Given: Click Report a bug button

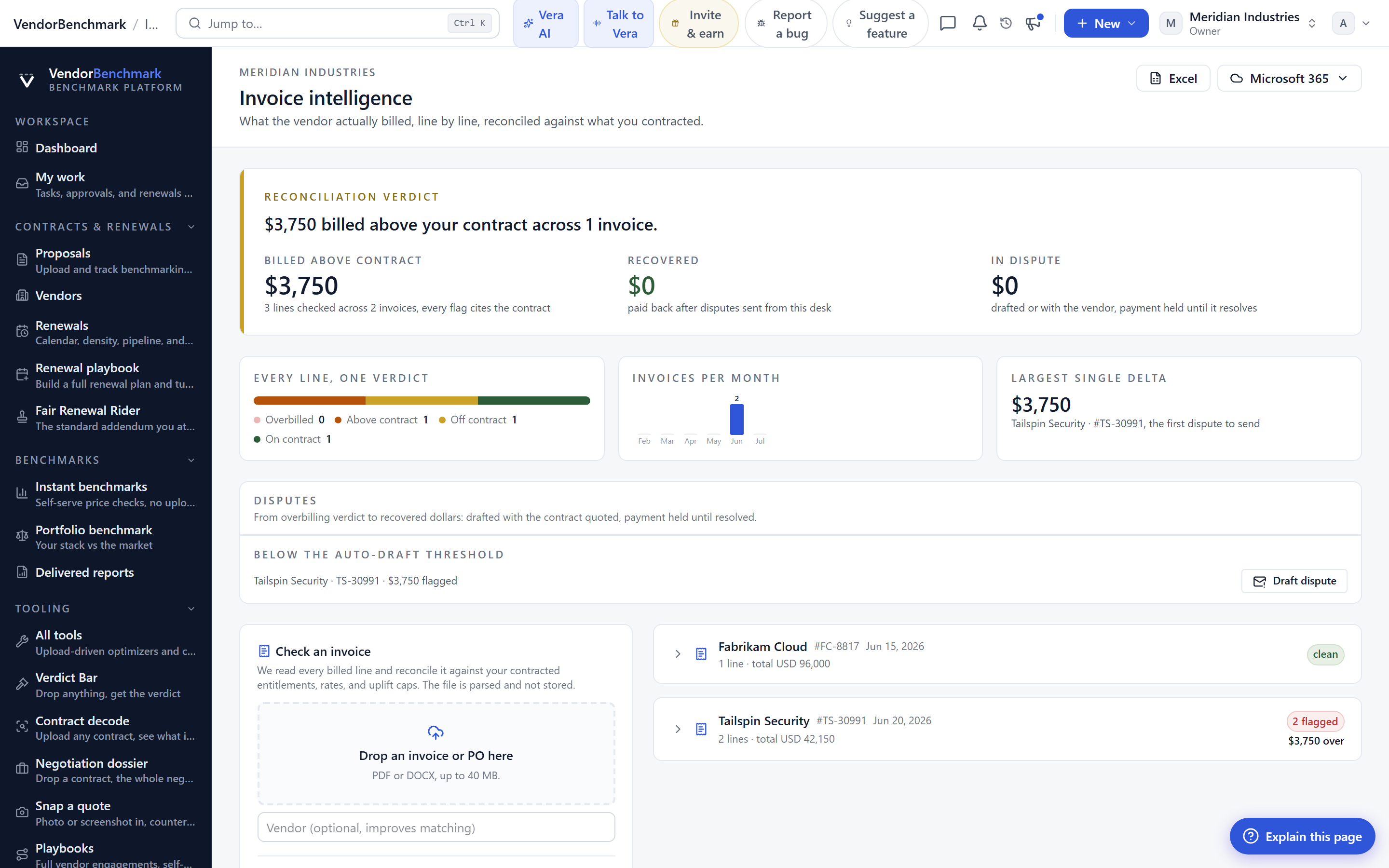Looking at the screenshot, I should coord(786,24).
